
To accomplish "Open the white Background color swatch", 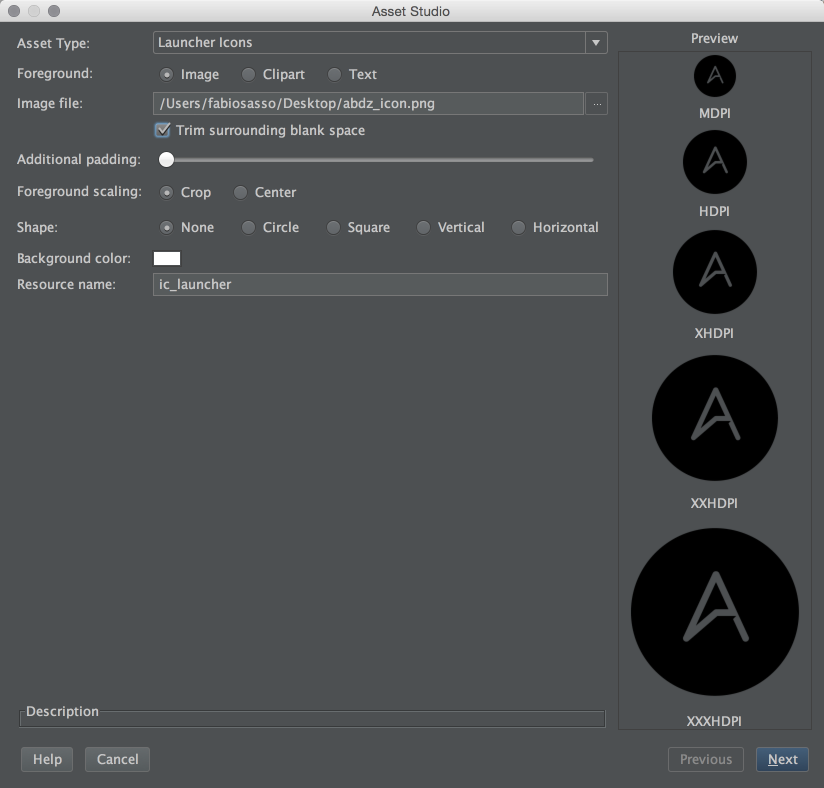I will [167, 259].
